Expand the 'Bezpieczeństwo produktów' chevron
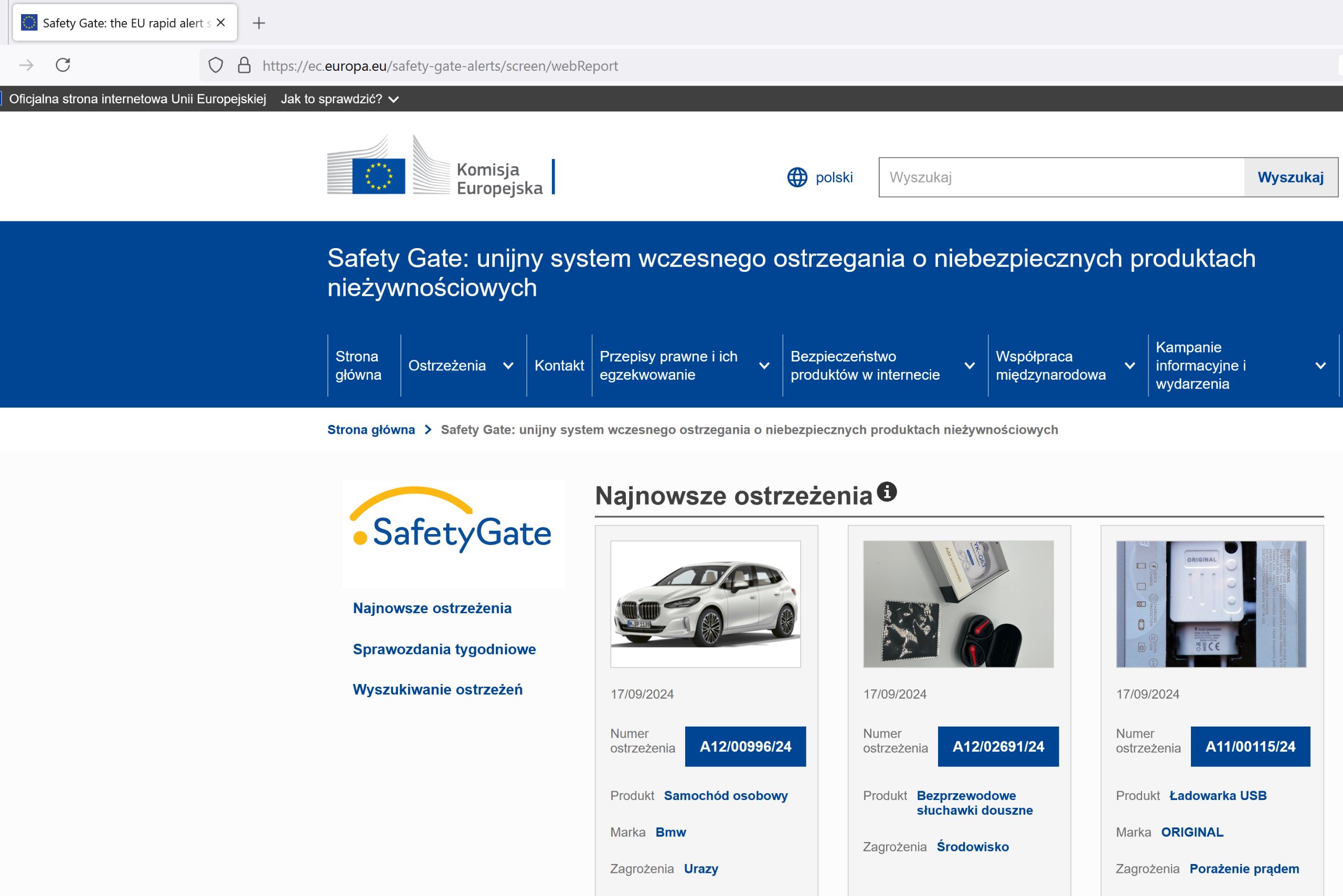 pyautogui.click(x=970, y=366)
